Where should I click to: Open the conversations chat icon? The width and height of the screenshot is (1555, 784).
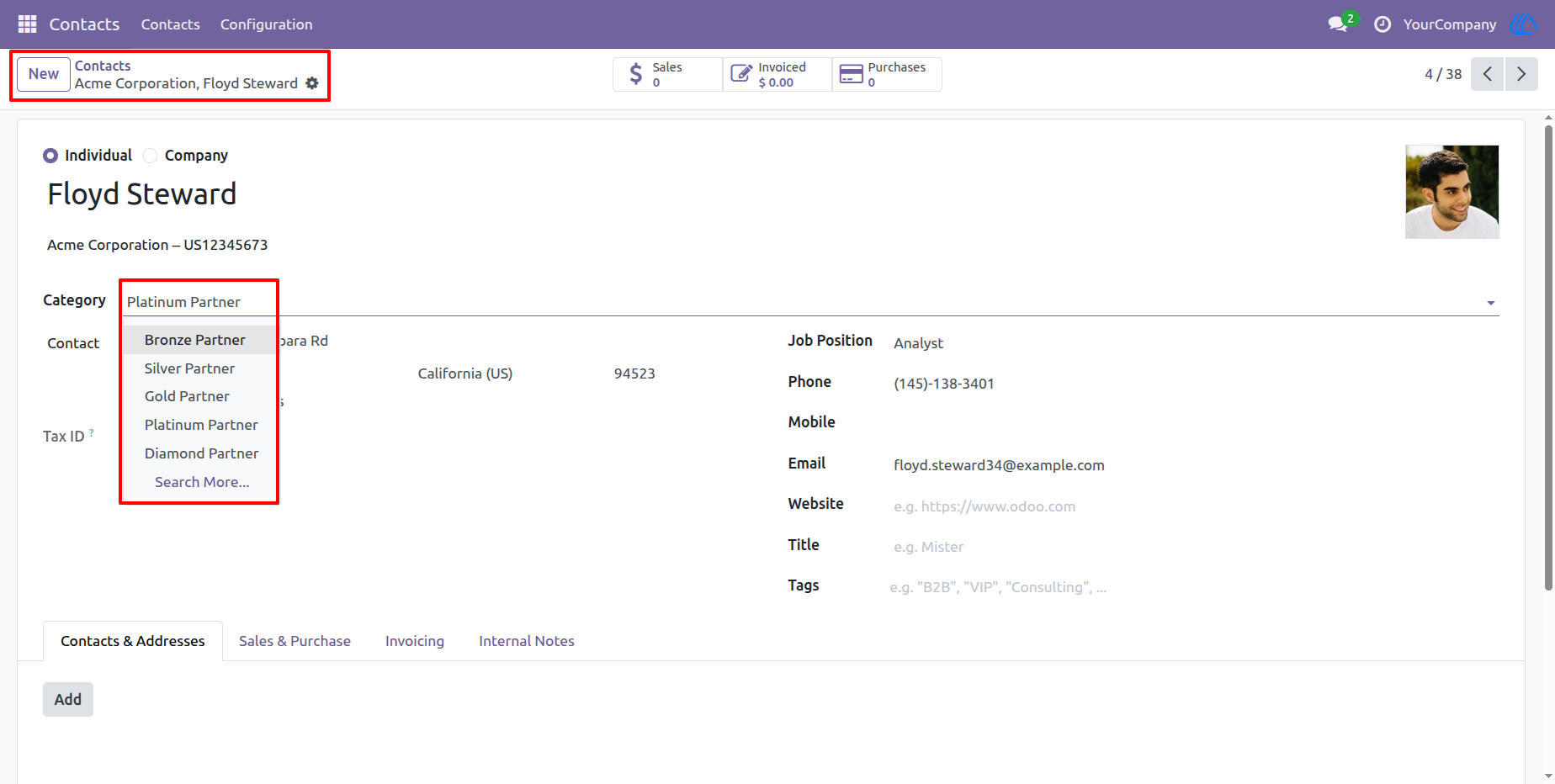click(x=1338, y=24)
